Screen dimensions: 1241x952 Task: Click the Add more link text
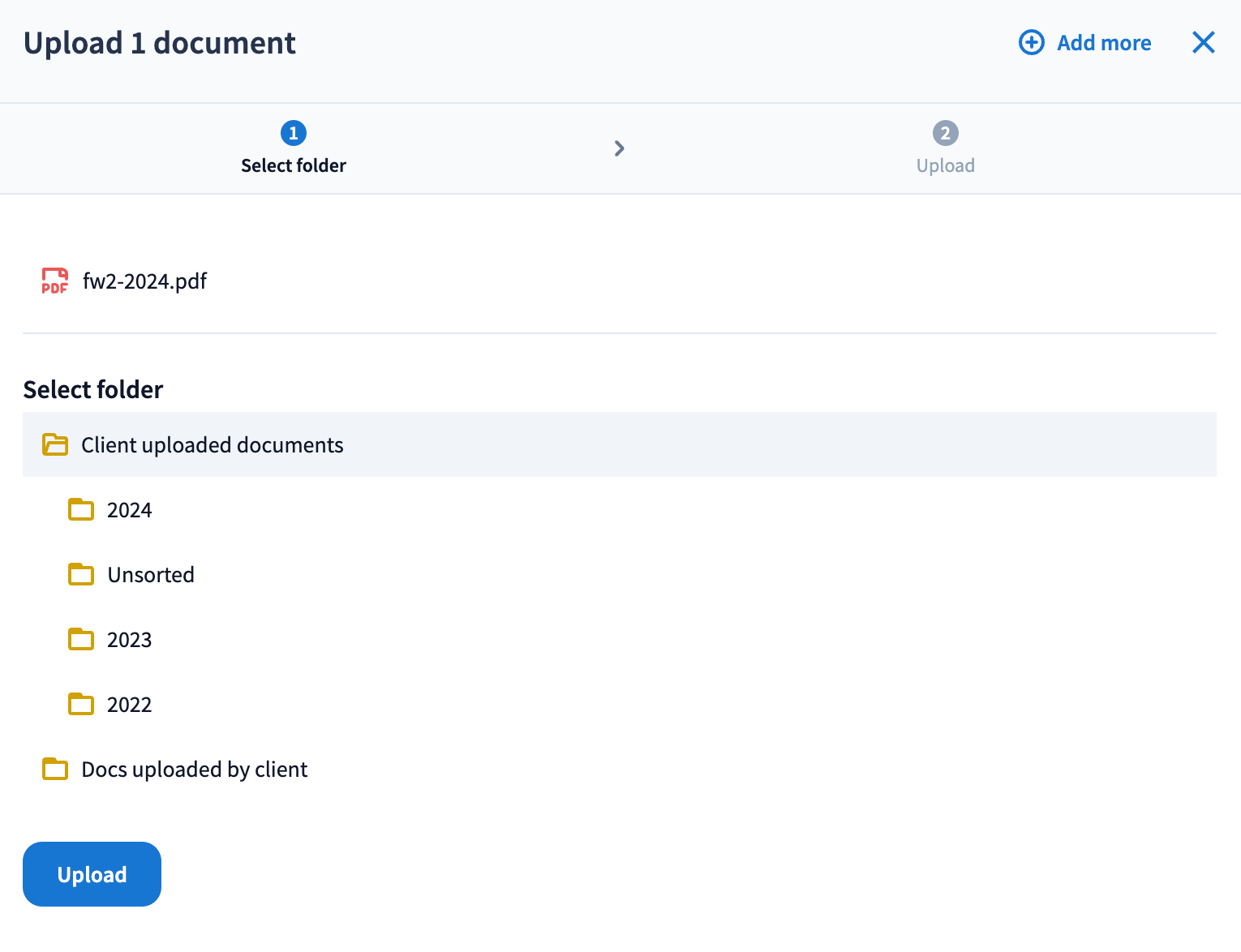point(1103,43)
